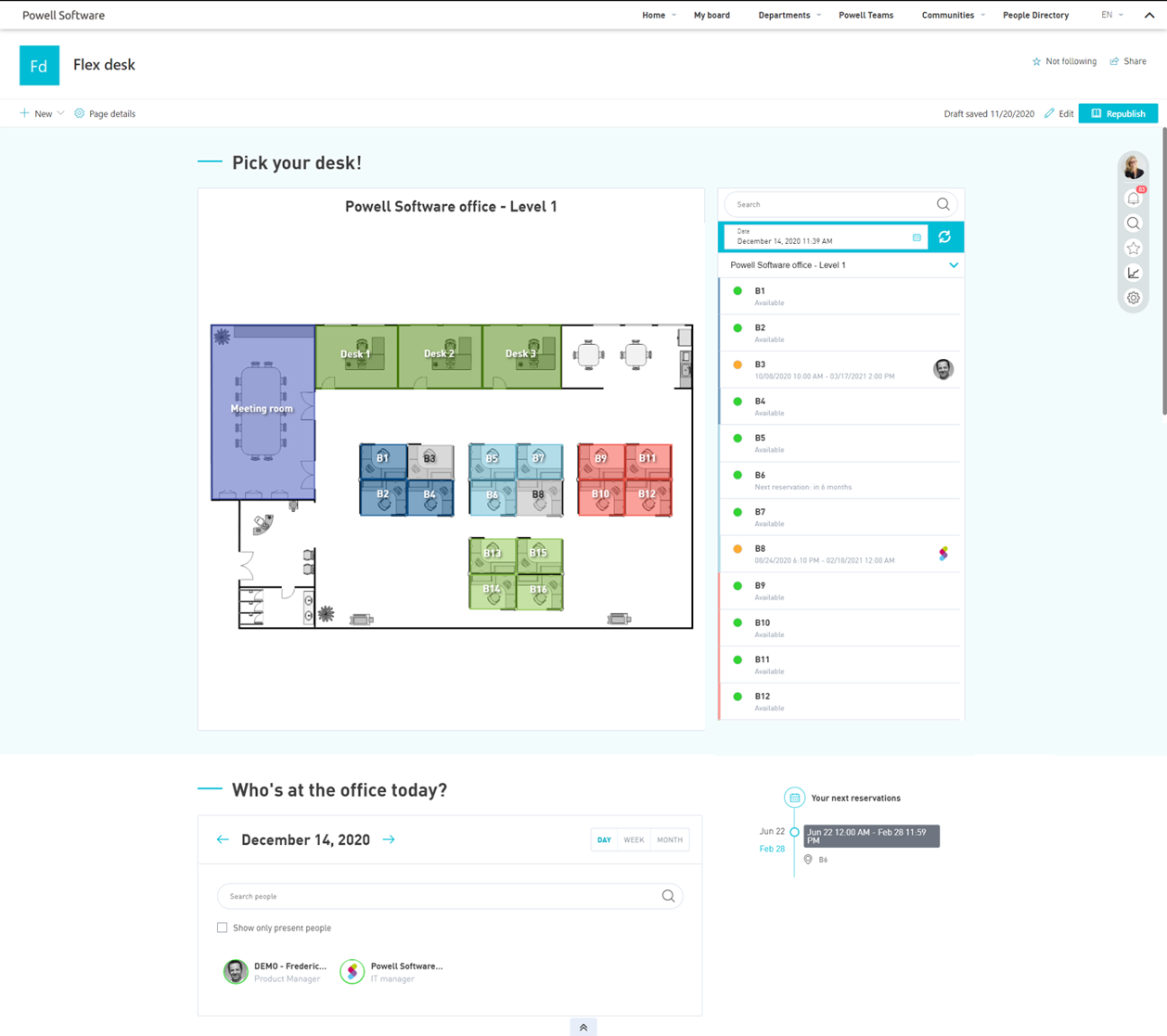Collapse the Powell Software office - Level 1 list
The image size is (1167, 1036).
point(954,265)
